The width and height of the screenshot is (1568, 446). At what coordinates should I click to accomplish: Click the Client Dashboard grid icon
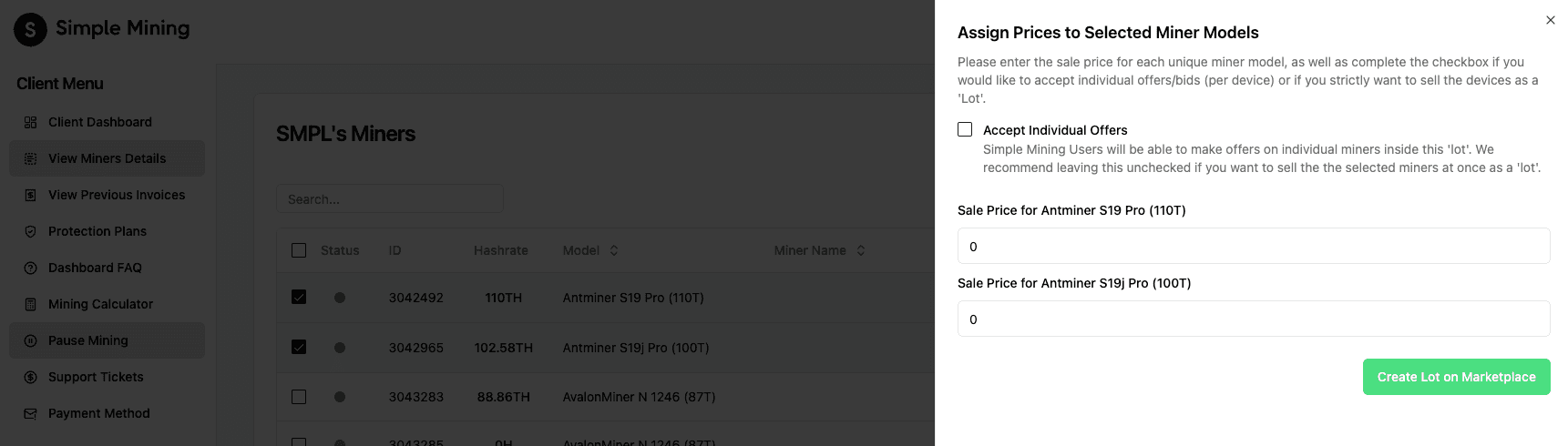(30, 122)
